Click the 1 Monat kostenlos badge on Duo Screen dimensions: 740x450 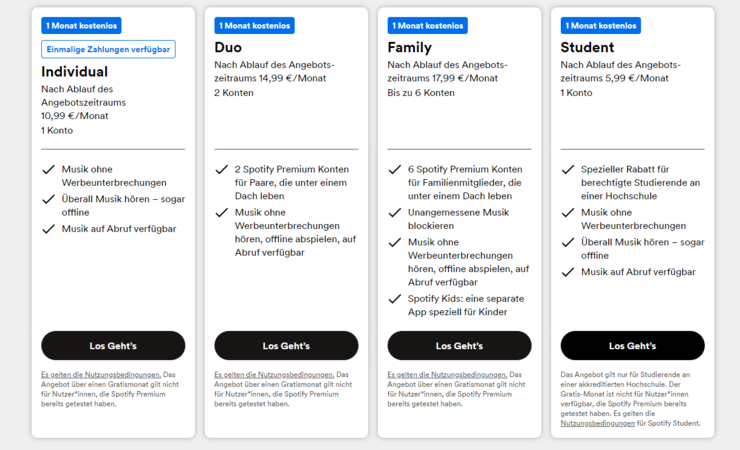pyautogui.click(x=254, y=25)
